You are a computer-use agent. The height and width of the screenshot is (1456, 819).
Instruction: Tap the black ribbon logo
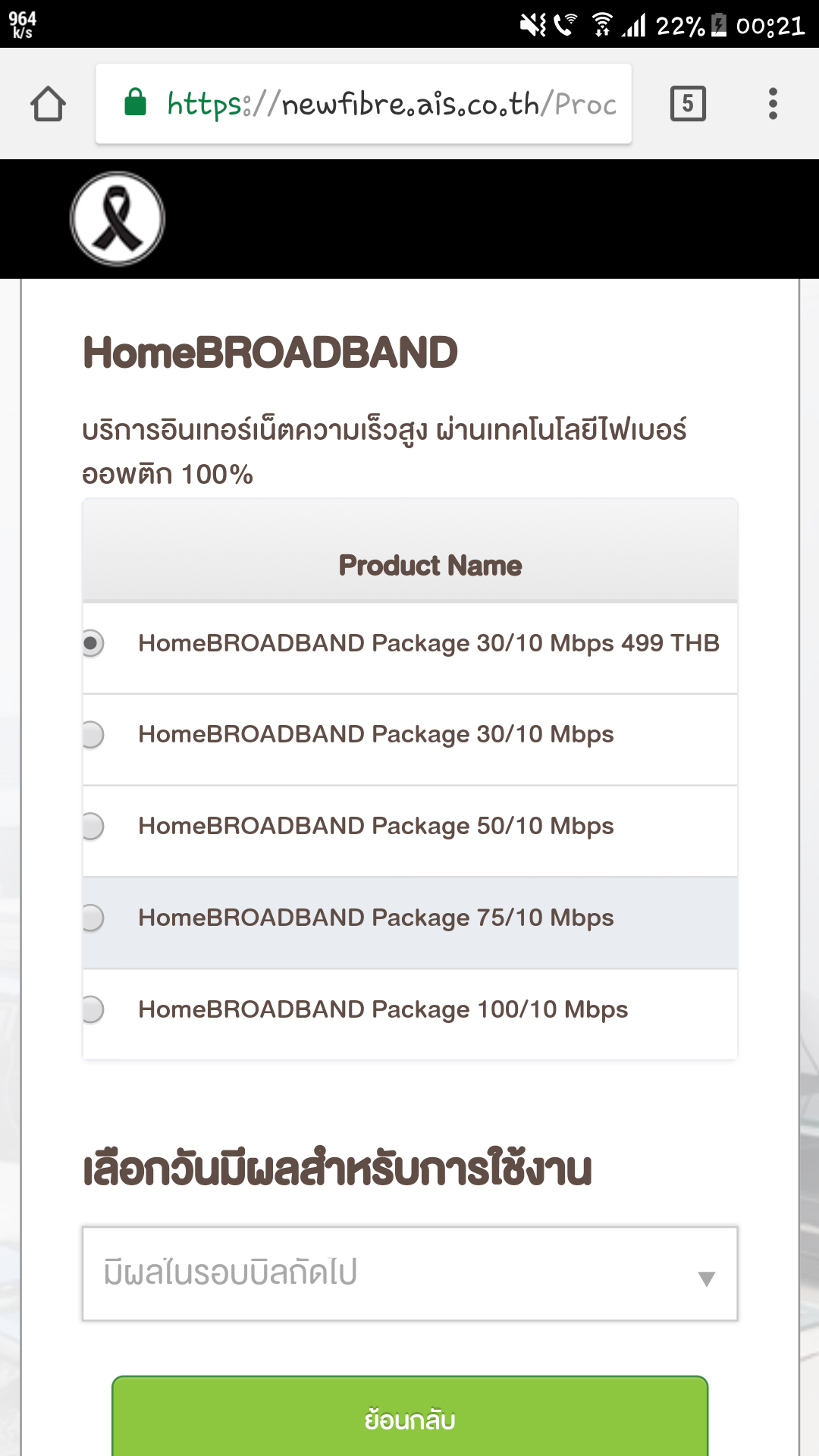tap(118, 219)
